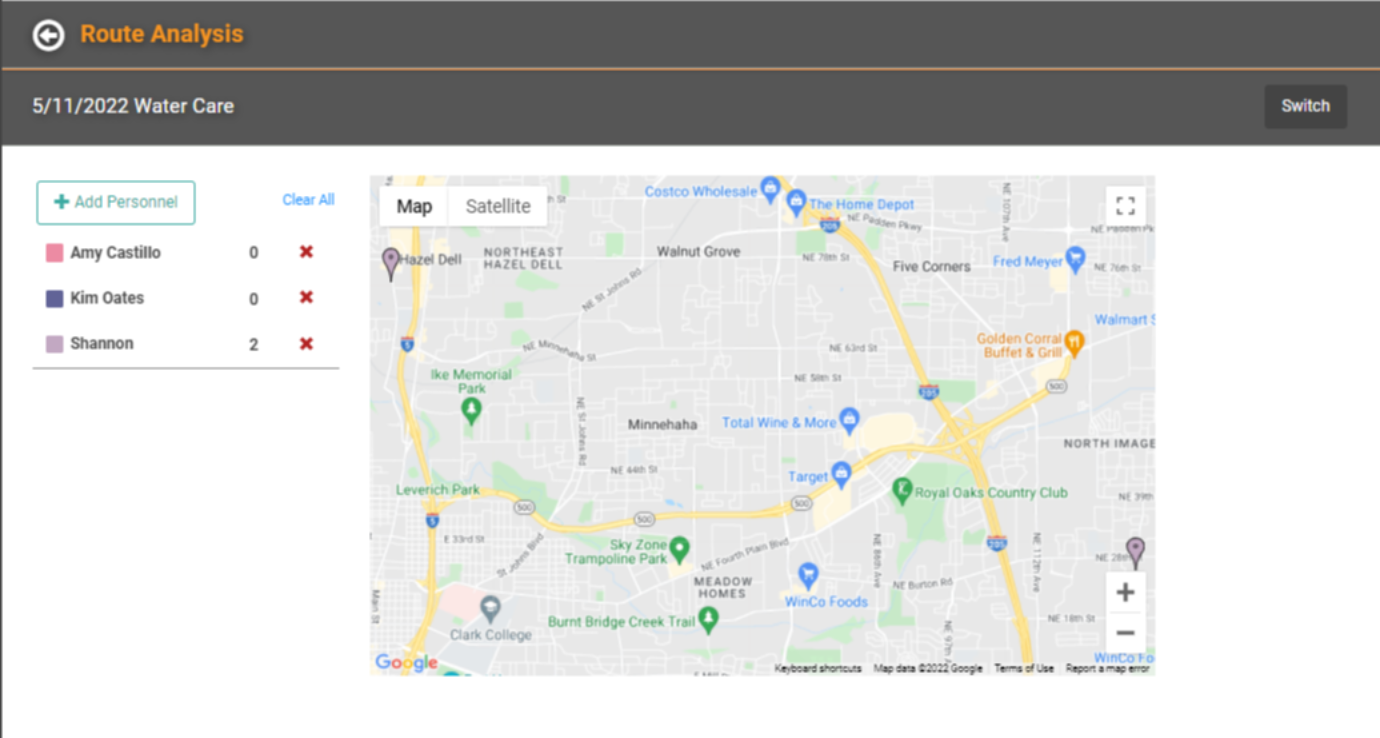Switch to Satellite map view
The width and height of the screenshot is (1380, 738).
(498, 206)
